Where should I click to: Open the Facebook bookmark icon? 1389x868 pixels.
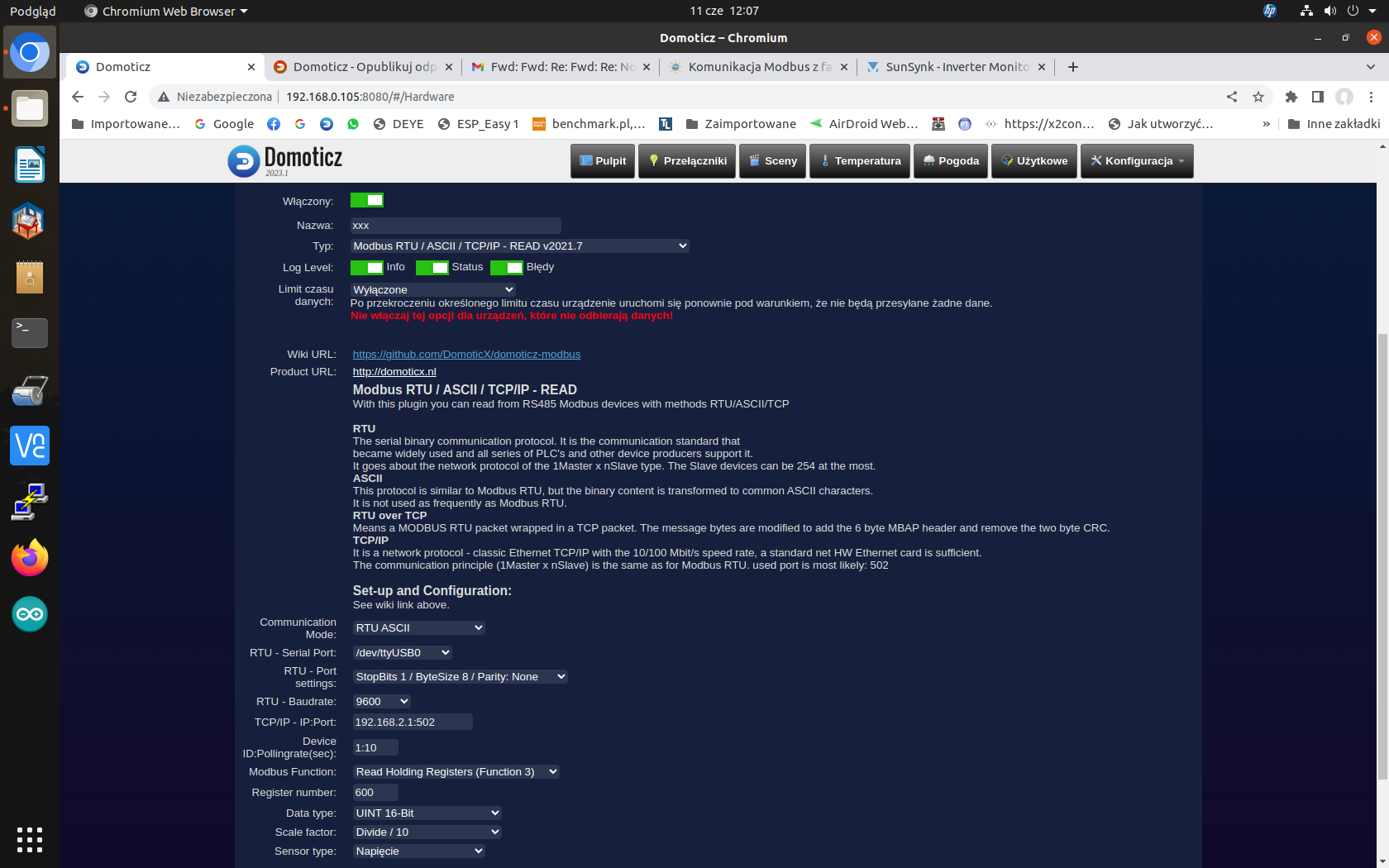click(274, 124)
